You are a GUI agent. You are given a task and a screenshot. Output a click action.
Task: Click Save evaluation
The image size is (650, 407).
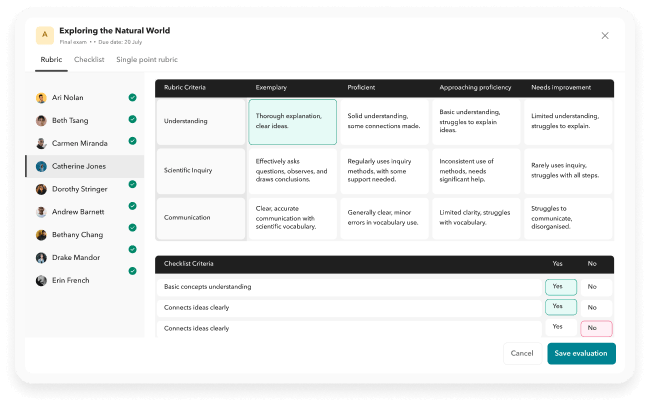tap(581, 354)
